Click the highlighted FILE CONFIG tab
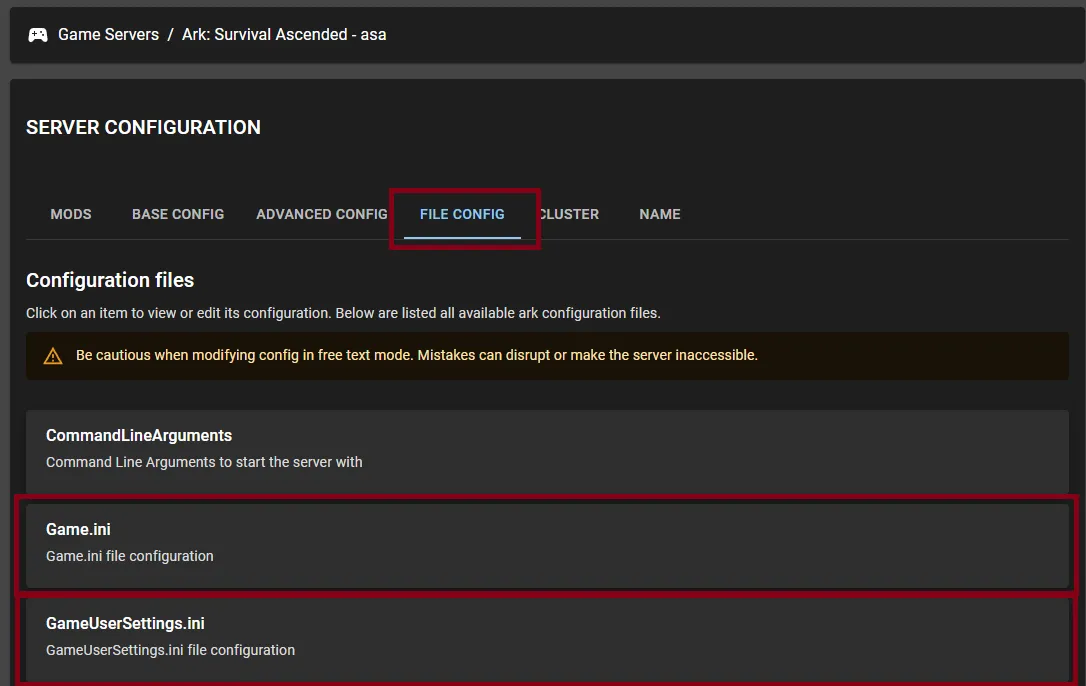The image size is (1086, 686). pyautogui.click(x=462, y=214)
